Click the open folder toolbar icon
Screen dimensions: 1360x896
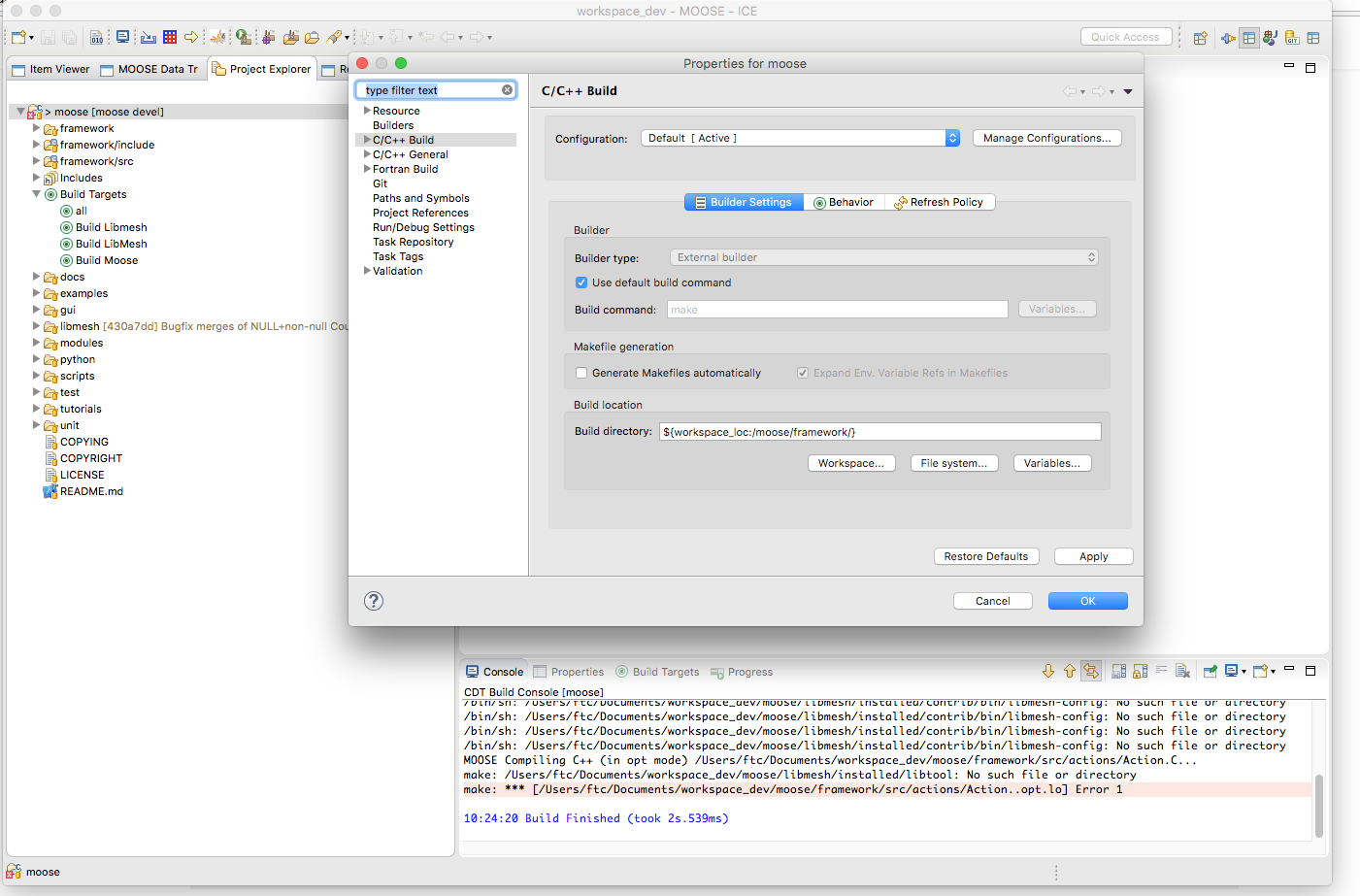[312, 38]
